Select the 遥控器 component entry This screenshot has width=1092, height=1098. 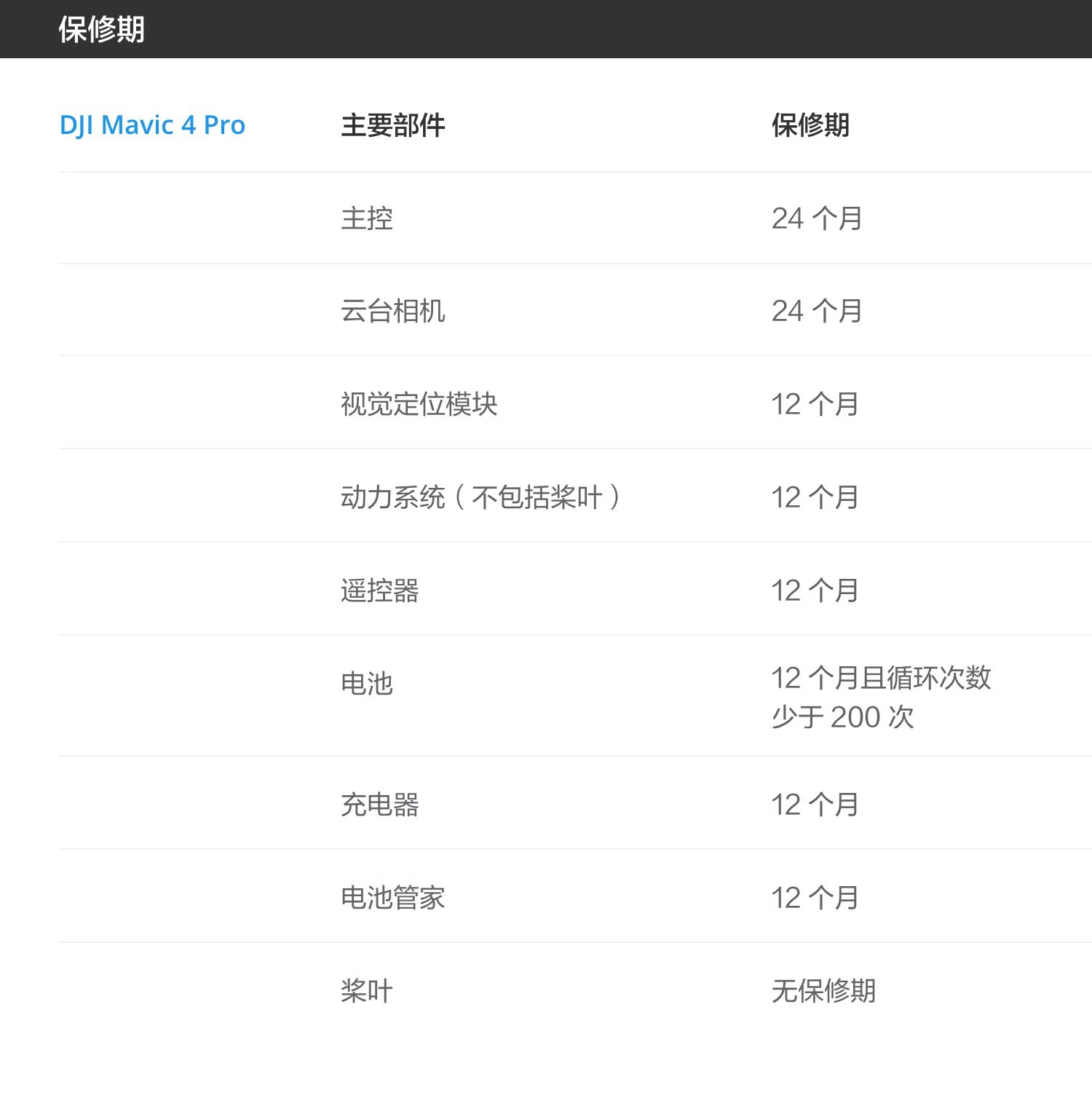coord(379,591)
